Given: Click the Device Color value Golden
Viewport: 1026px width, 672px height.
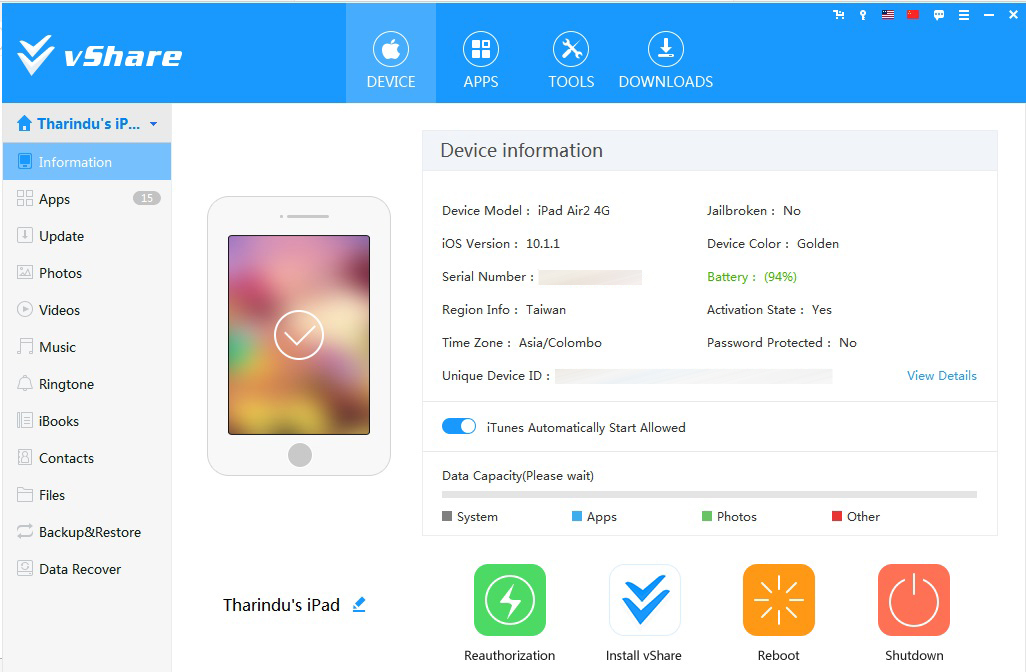Looking at the screenshot, I should point(818,243).
